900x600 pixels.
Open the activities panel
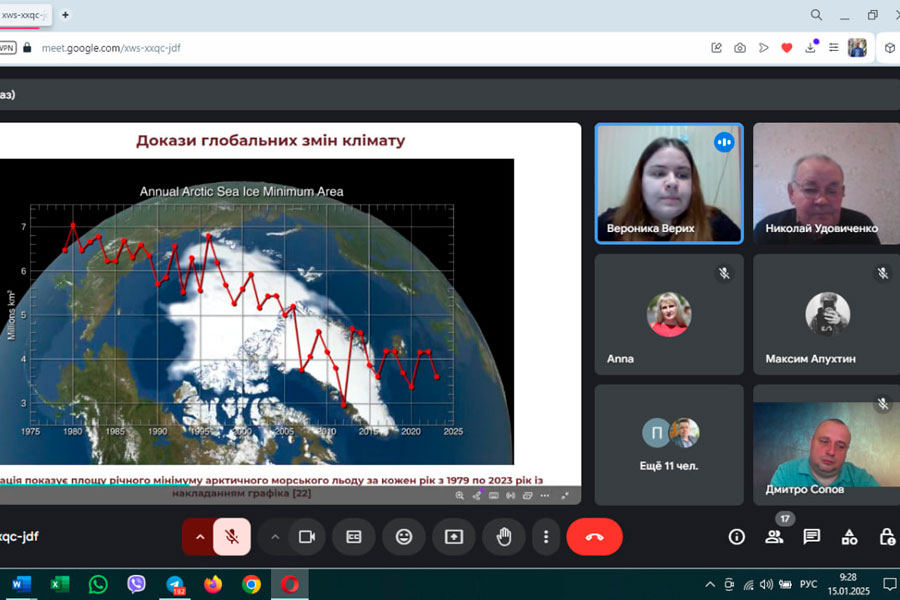[849, 537]
